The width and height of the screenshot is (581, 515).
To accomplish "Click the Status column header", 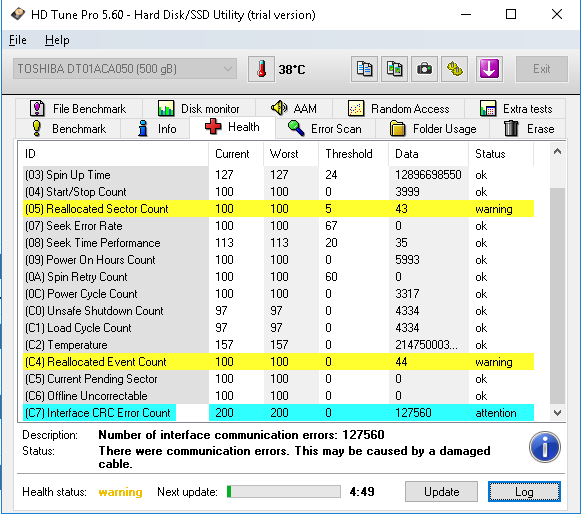I will tap(501, 154).
